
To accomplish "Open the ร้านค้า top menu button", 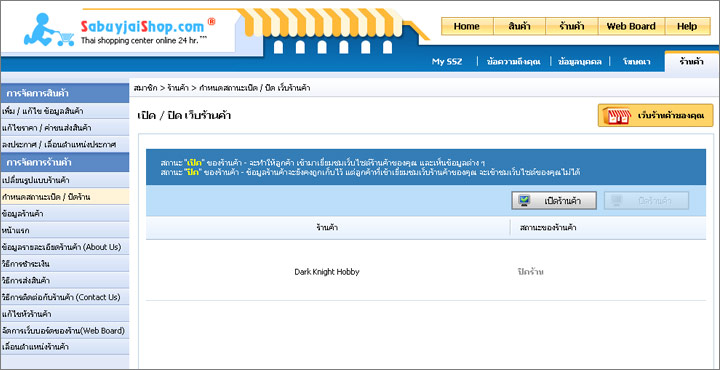I will (572, 26).
